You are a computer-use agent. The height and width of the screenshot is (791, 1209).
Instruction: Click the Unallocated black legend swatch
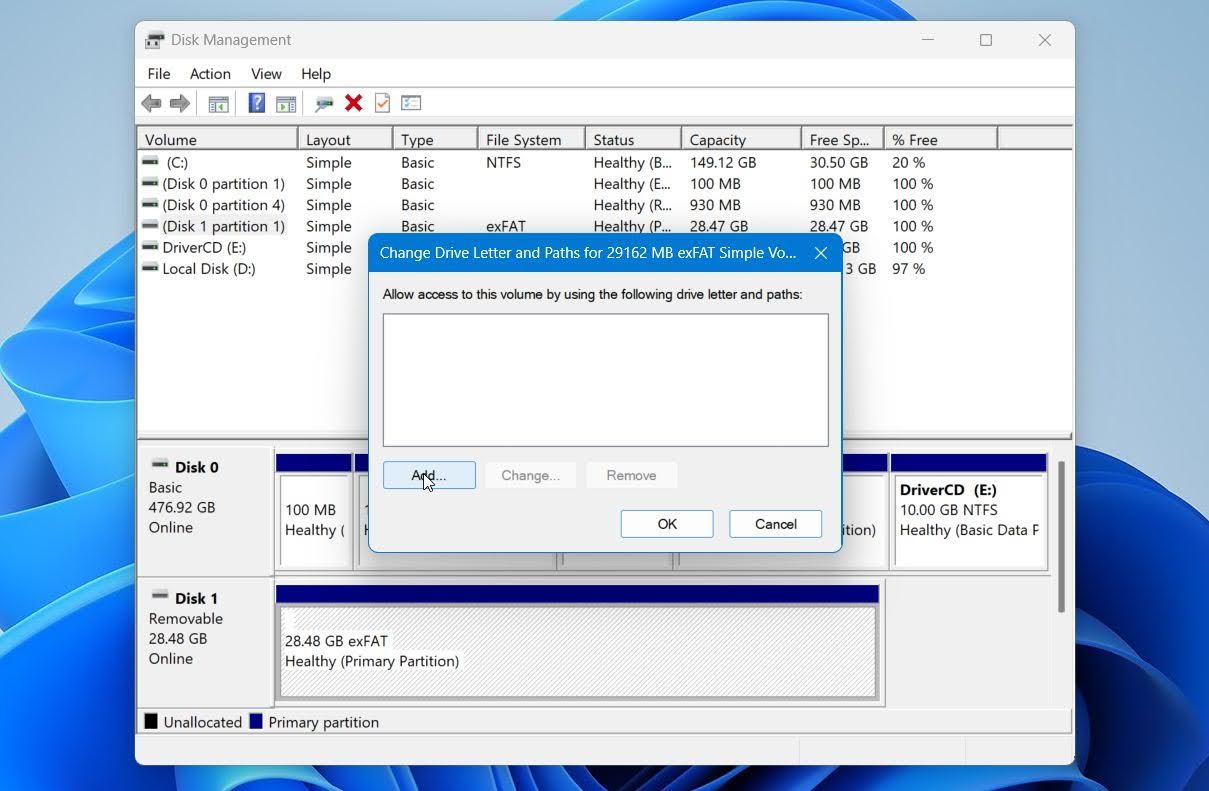click(151, 721)
